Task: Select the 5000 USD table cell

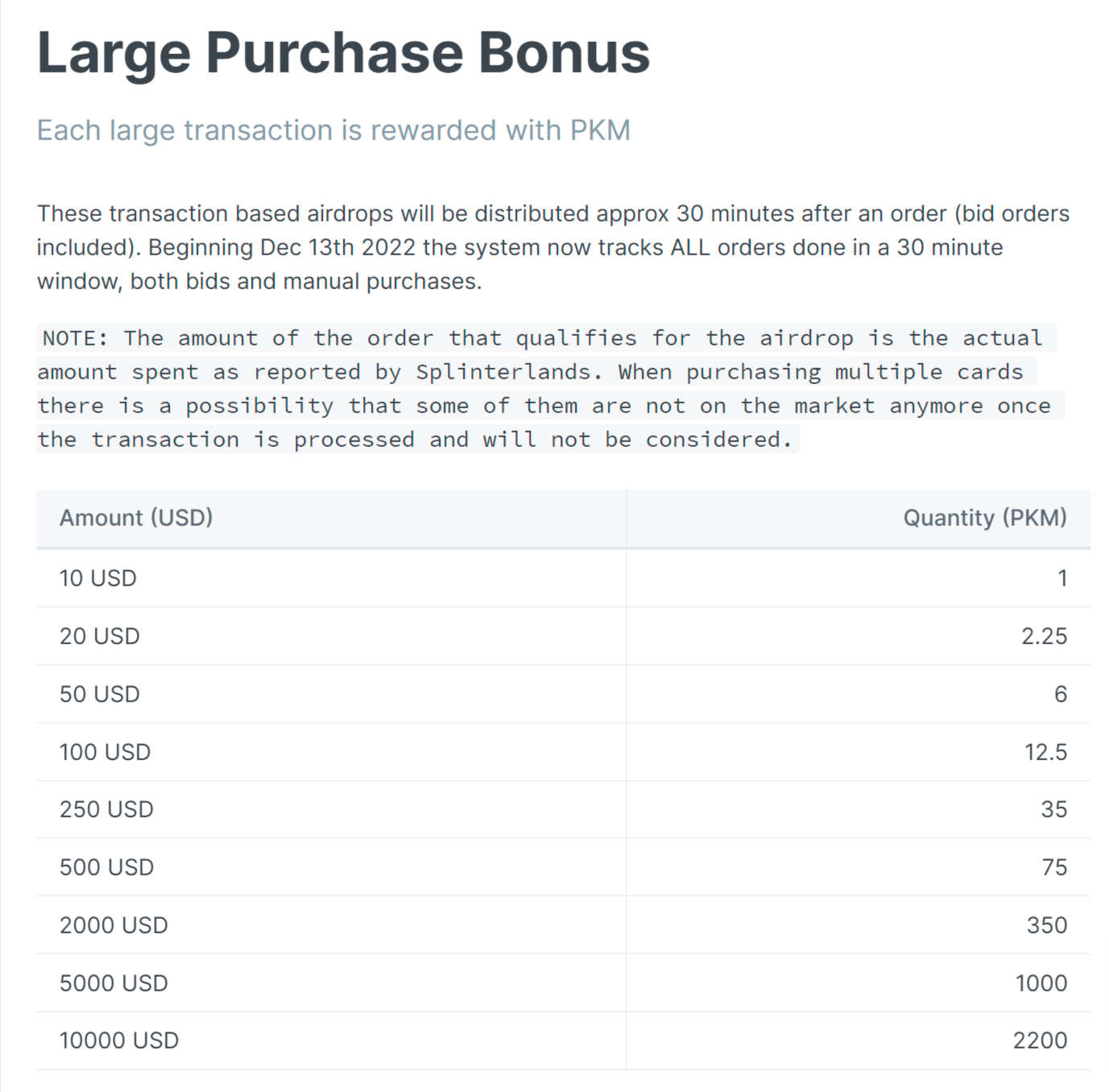Action: pos(331,983)
